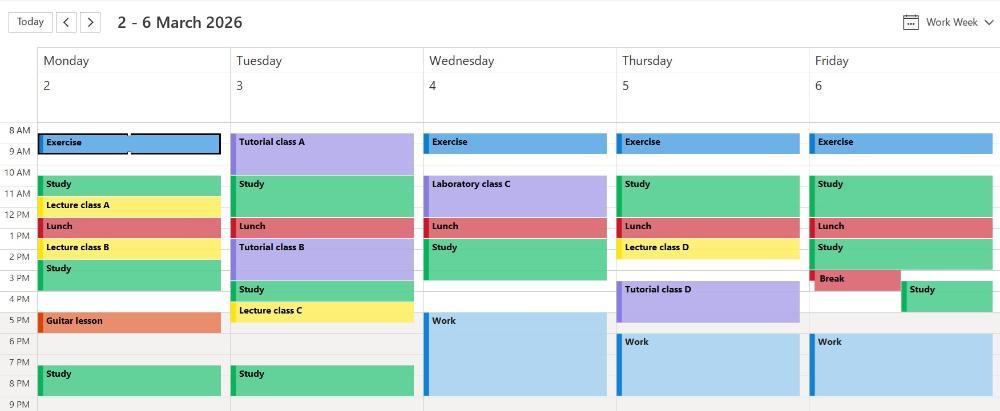Click the previous week arrow
Screen dimensions: 1000x411
pyautogui.click(x=67, y=22)
